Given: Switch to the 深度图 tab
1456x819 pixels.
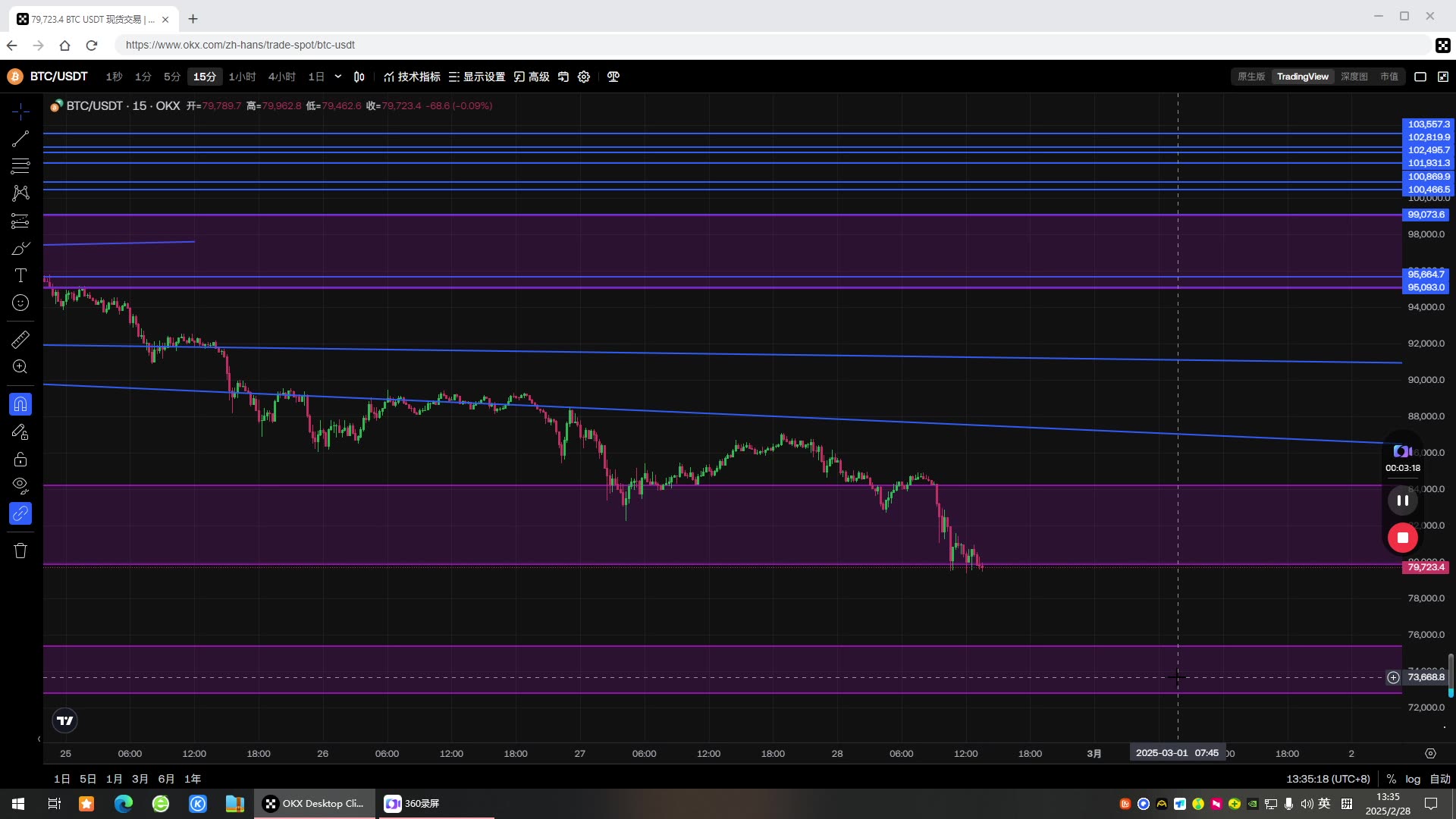Looking at the screenshot, I should [1354, 77].
